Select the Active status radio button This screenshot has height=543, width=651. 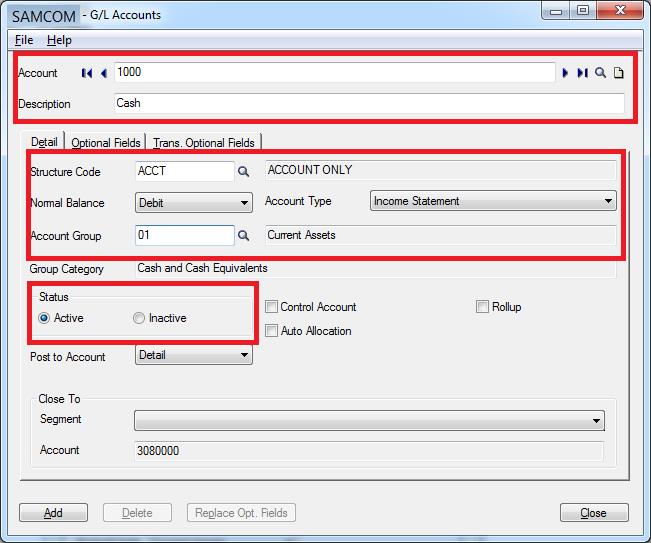pos(44,318)
